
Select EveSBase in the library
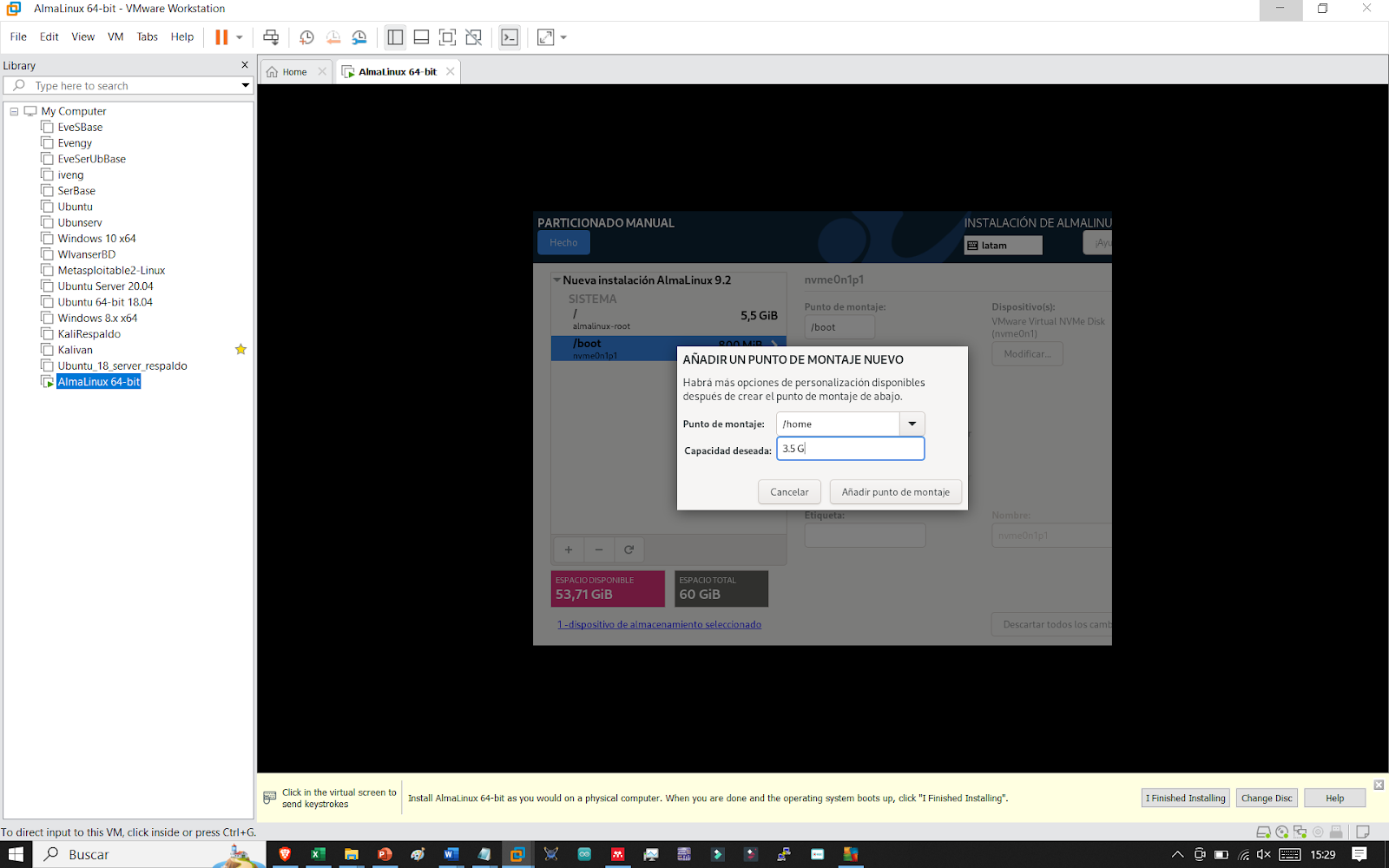(x=80, y=127)
